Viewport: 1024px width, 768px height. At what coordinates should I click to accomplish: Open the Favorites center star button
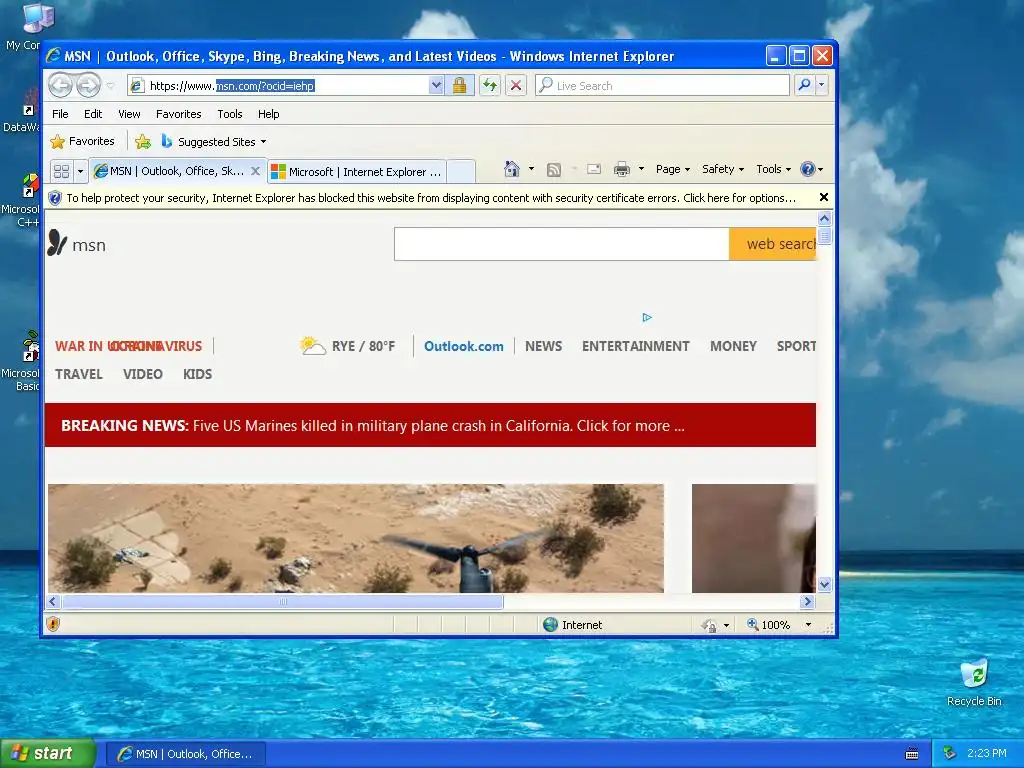click(x=82, y=141)
